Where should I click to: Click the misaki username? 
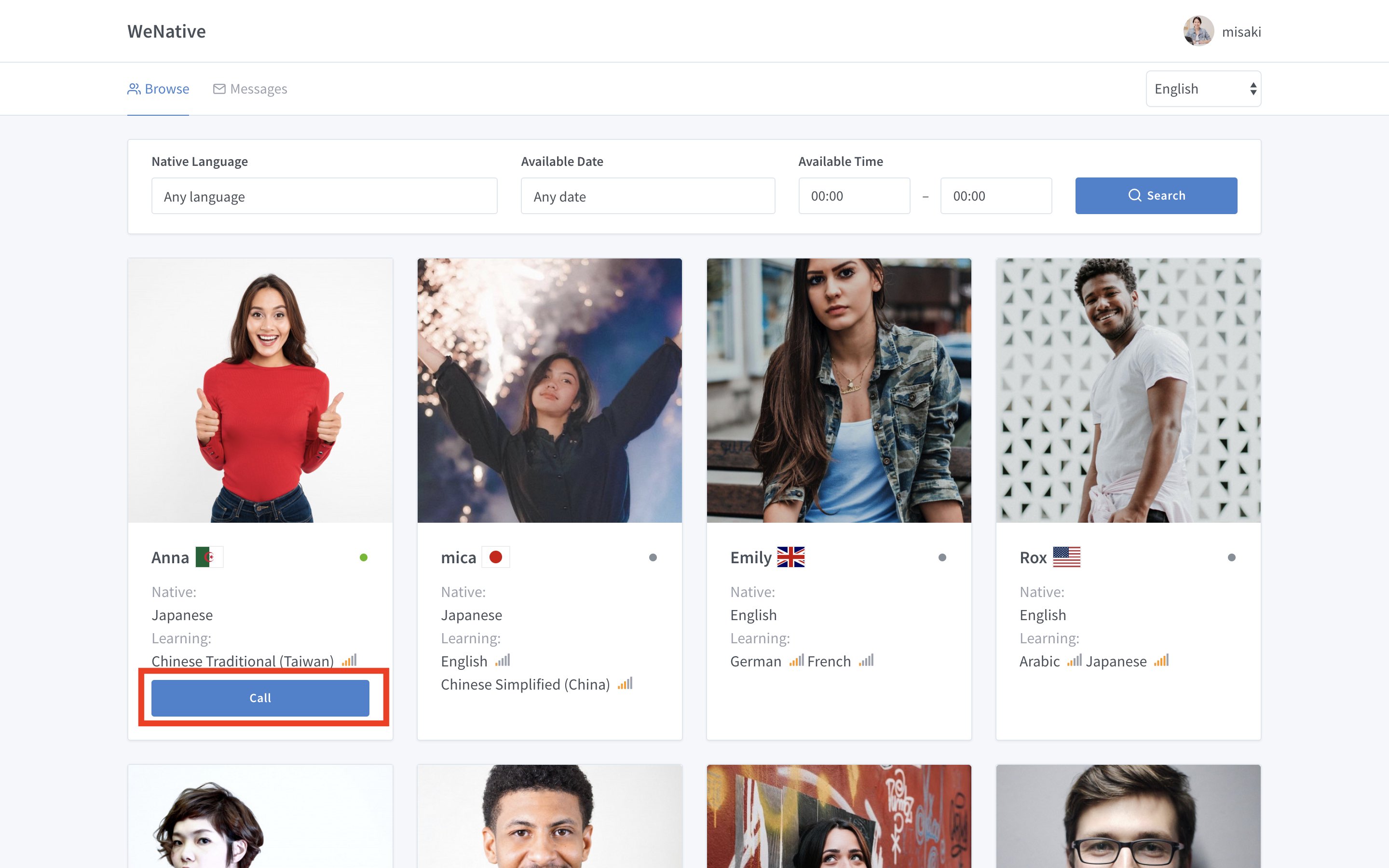(x=1241, y=31)
